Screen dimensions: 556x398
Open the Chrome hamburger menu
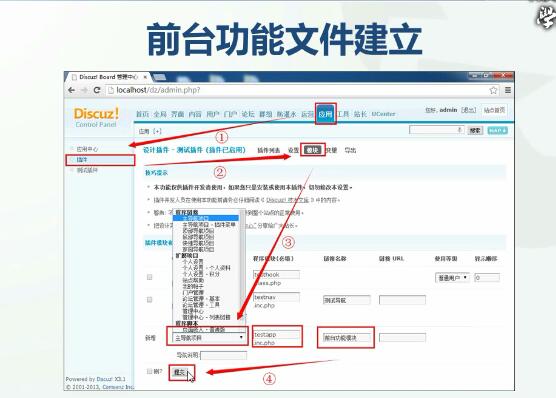pos(508,90)
